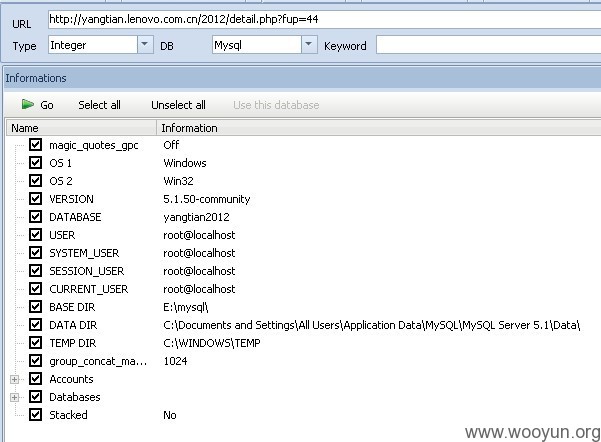Toggle the TEMP DIR checkbox
The width and height of the screenshot is (601, 442).
coord(36,343)
